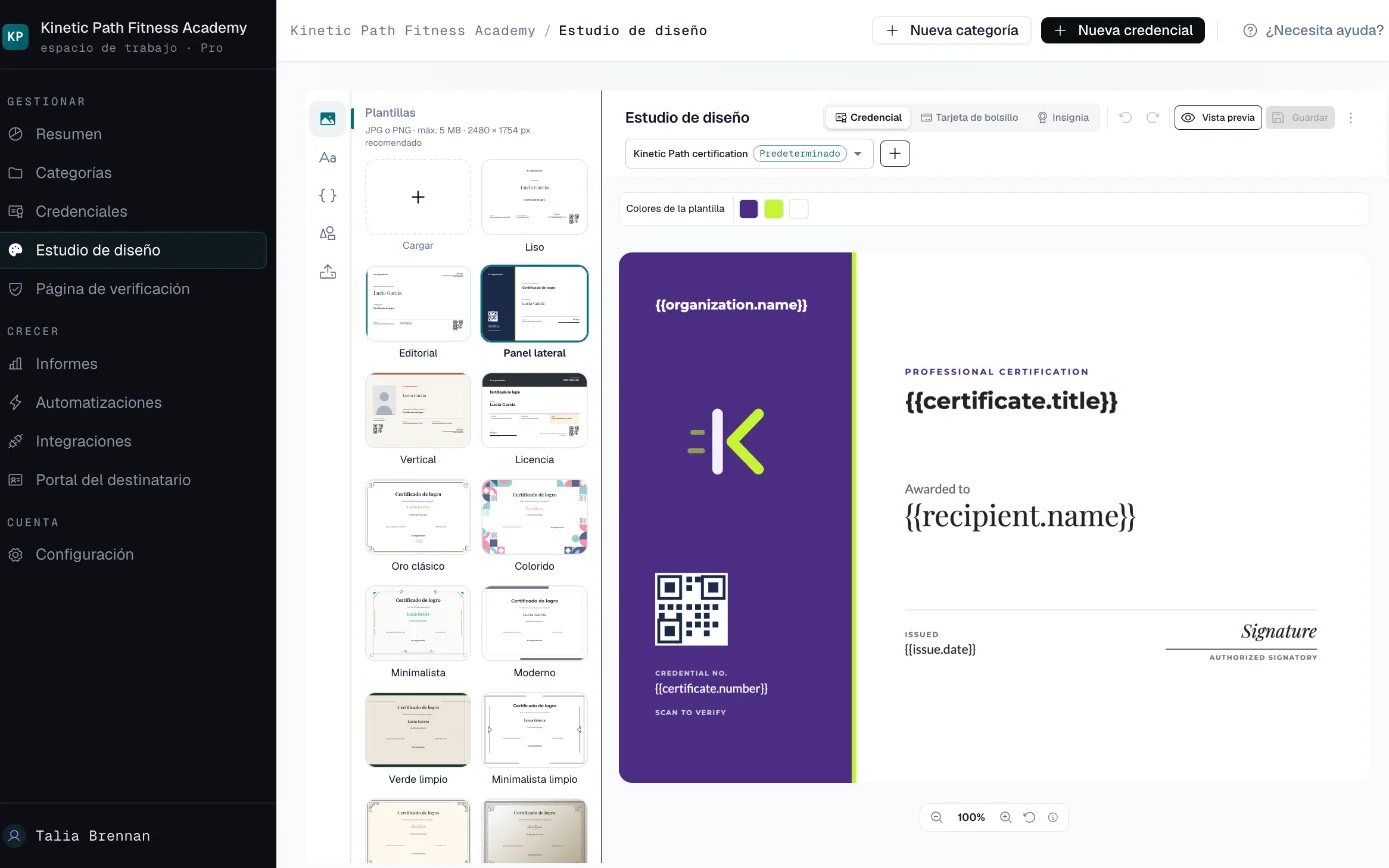Redo the design change
Screen dimensions: 1389x868
point(1152,118)
